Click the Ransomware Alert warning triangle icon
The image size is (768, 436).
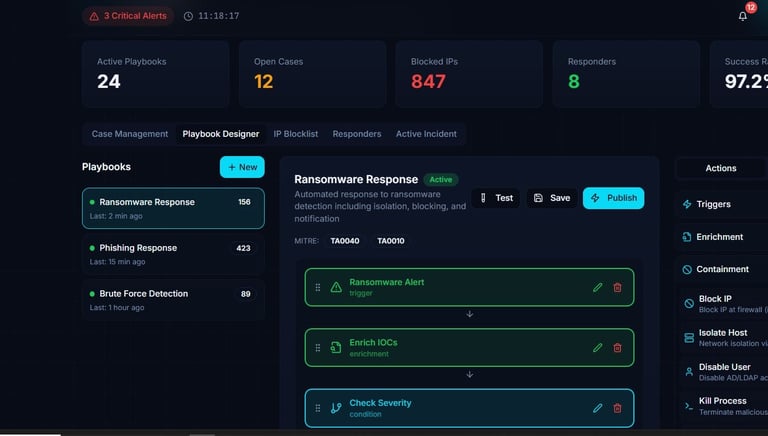pyautogui.click(x=336, y=288)
